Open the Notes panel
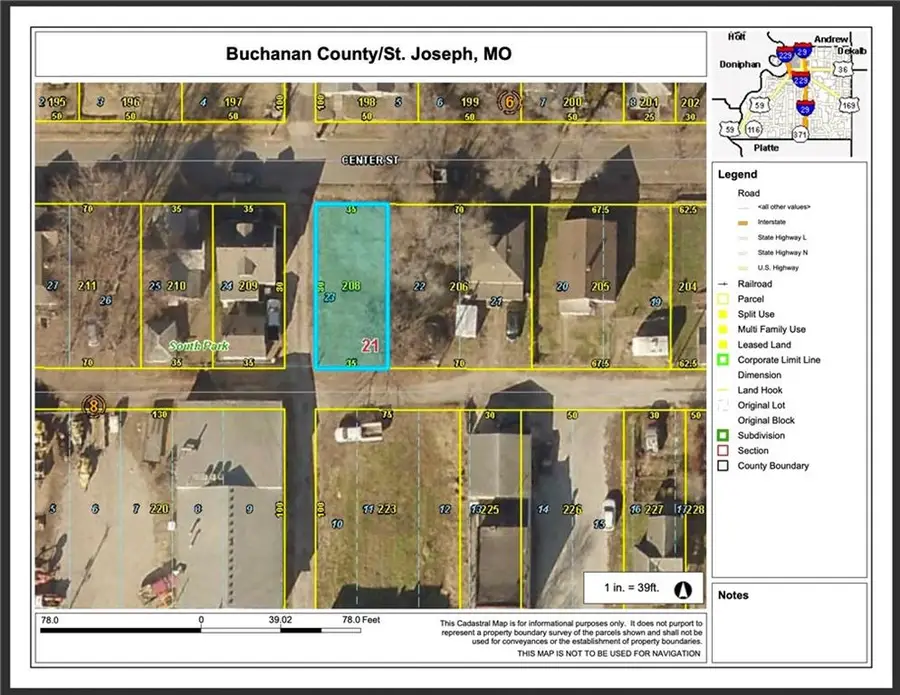Image resolution: width=900 pixels, height=695 pixels. click(735, 594)
